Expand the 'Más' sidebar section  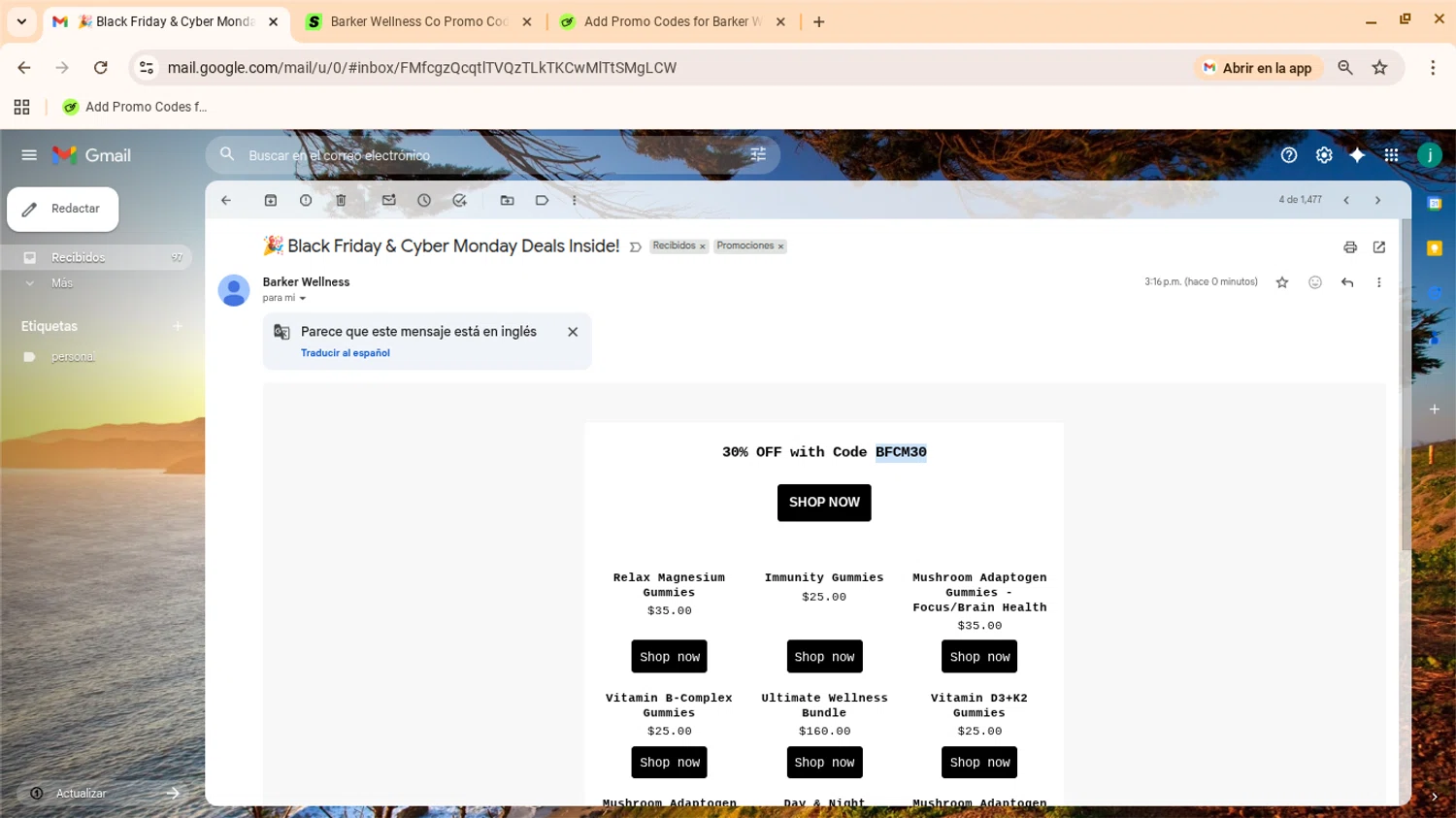point(62,283)
